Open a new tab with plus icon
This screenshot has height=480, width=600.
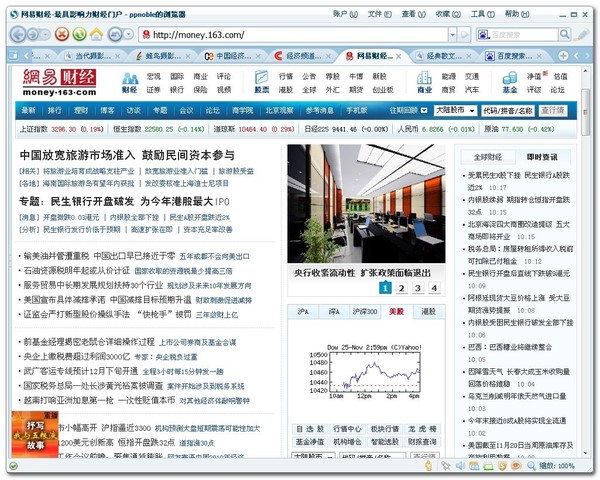(563, 56)
